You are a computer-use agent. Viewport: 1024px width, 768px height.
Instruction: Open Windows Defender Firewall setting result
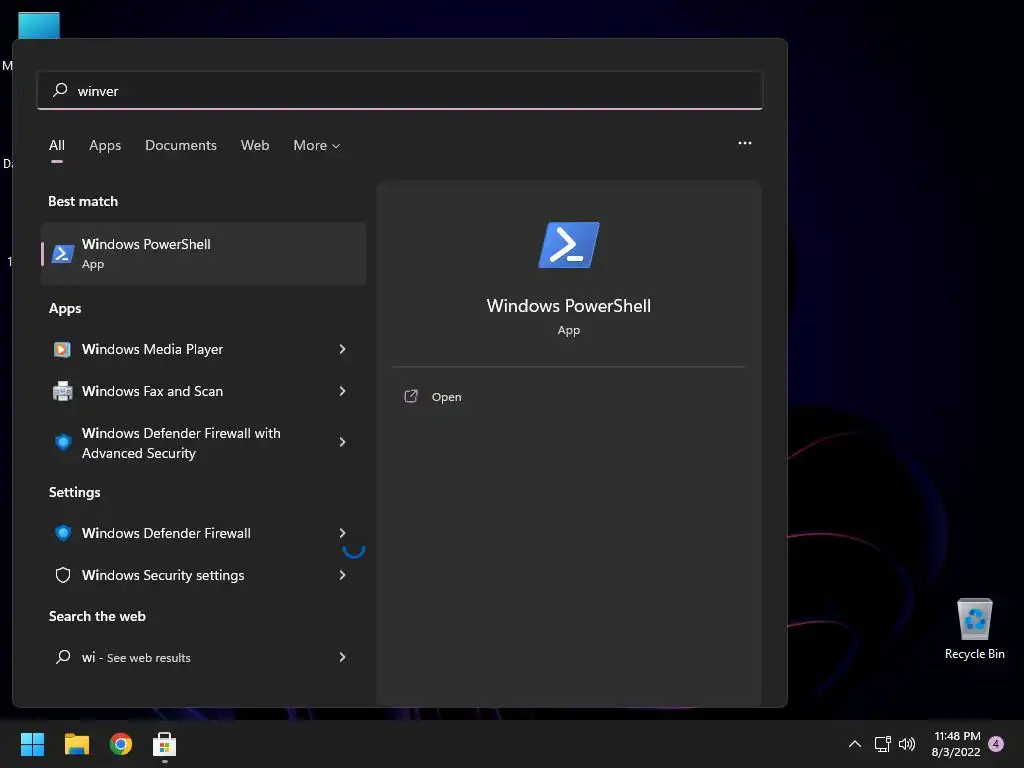pos(203,533)
